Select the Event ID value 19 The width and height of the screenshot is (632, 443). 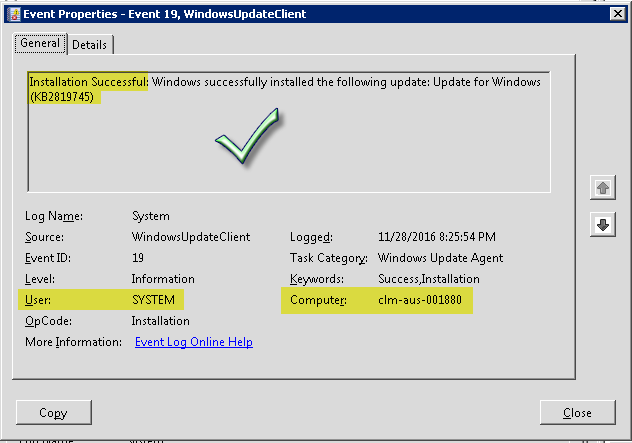[x=138, y=258]
